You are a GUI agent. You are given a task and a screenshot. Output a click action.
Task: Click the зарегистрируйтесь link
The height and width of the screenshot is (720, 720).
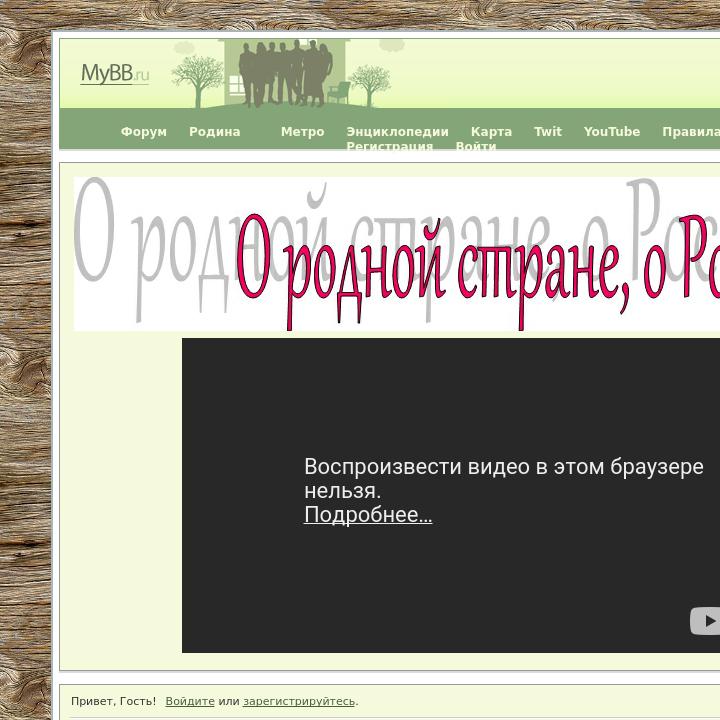pyautogui.click(x=299, y=701)
